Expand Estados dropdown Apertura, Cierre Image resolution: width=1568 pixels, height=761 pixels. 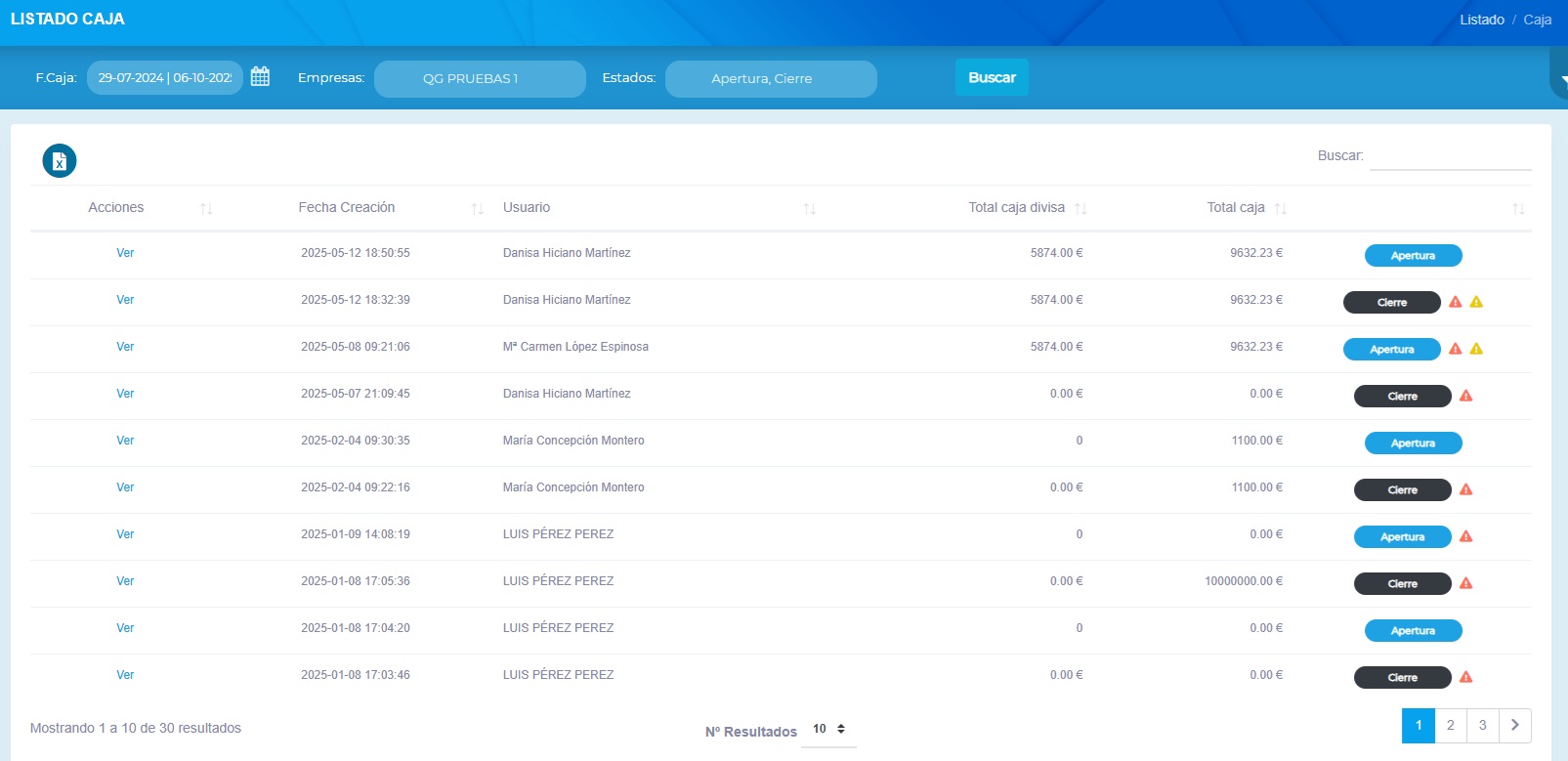(771, 78)
